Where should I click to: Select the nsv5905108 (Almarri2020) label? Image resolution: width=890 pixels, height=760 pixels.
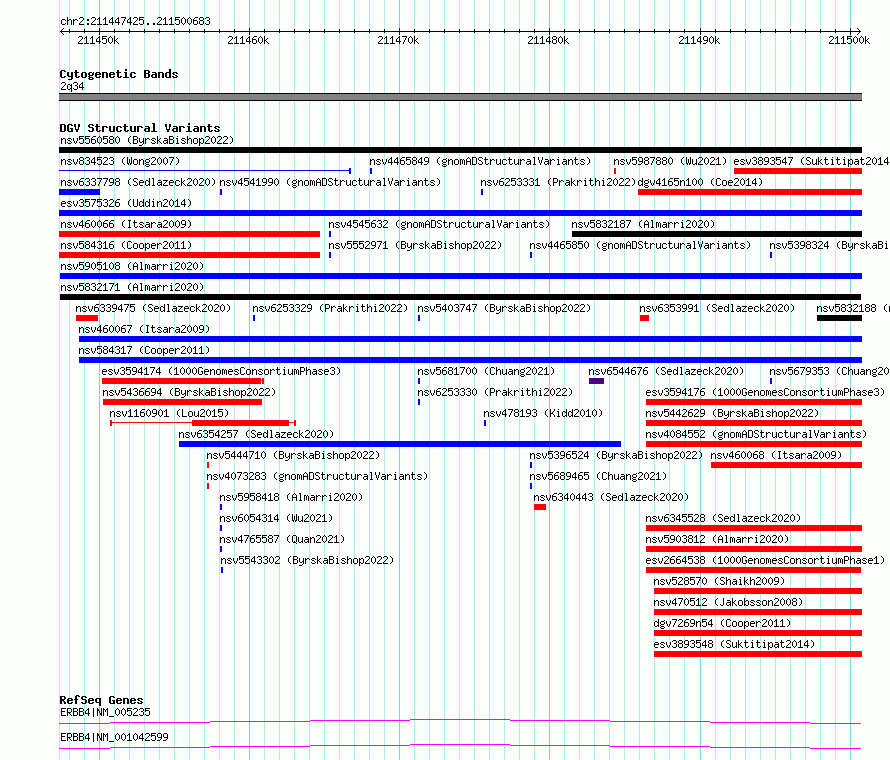pos(132,266)
